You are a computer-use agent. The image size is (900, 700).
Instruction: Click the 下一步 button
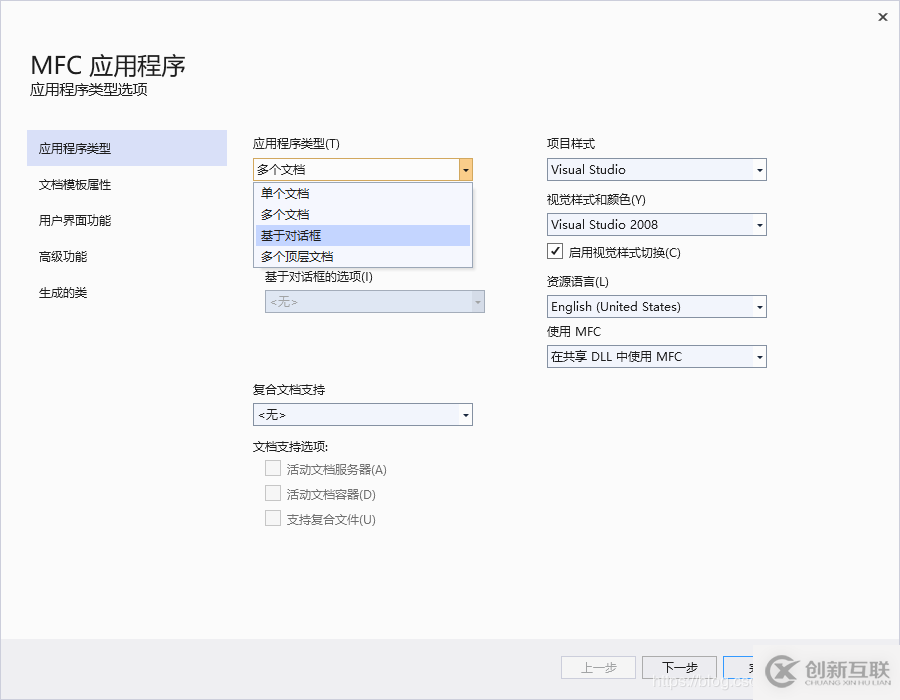pyautogui.click(x=679, y=667)
